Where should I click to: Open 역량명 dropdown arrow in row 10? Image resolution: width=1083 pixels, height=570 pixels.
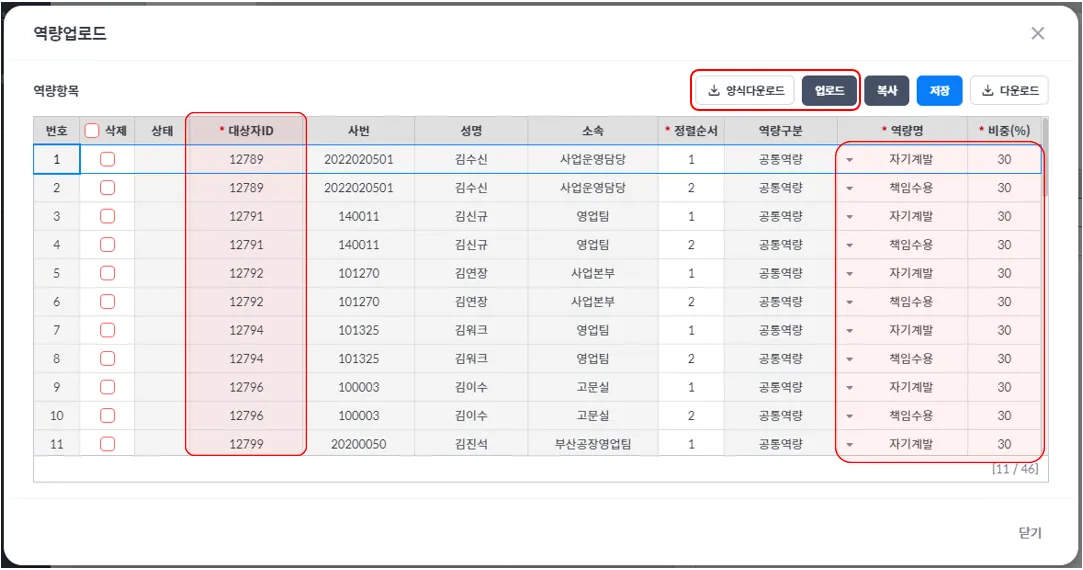tap(850, 416)
